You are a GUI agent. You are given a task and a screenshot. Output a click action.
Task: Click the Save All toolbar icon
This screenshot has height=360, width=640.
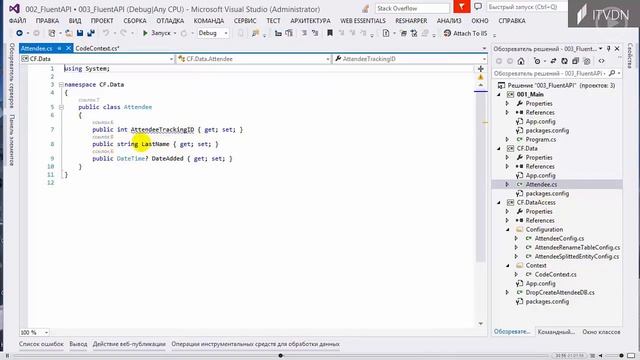coord(91,33)
